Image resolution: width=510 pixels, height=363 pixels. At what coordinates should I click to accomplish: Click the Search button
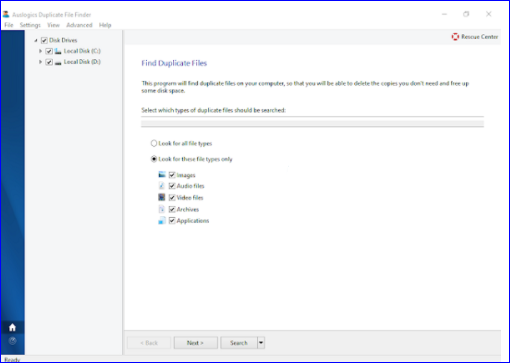pos(239,343)
